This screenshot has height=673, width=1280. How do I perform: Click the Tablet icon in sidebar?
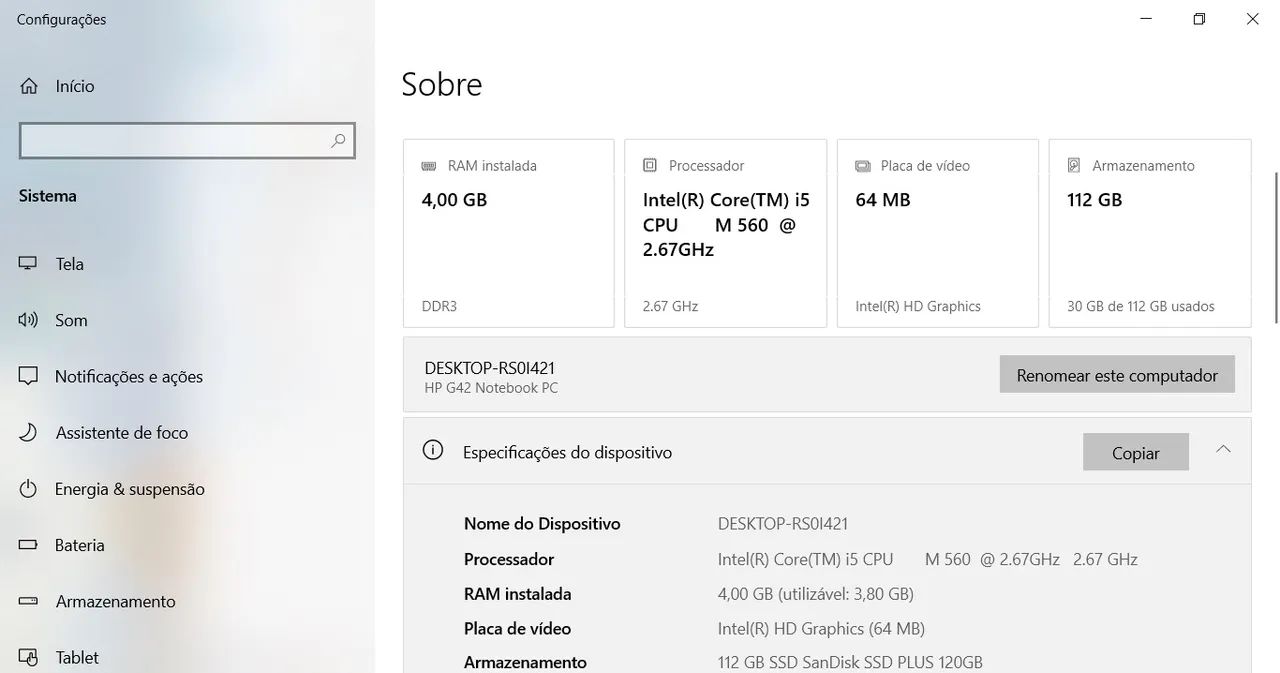point(28,657)
